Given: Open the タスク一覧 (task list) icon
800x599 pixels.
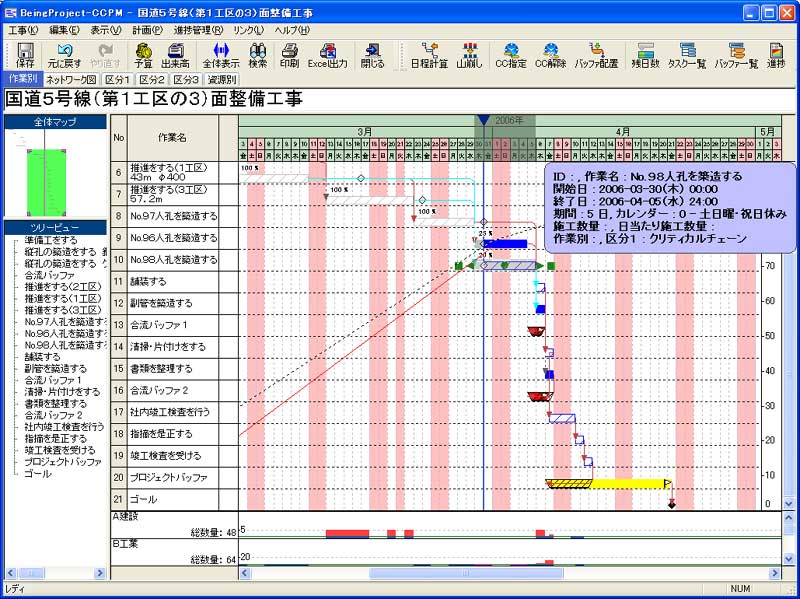Looking at the screenshot, I should click(x=689, y=54).
